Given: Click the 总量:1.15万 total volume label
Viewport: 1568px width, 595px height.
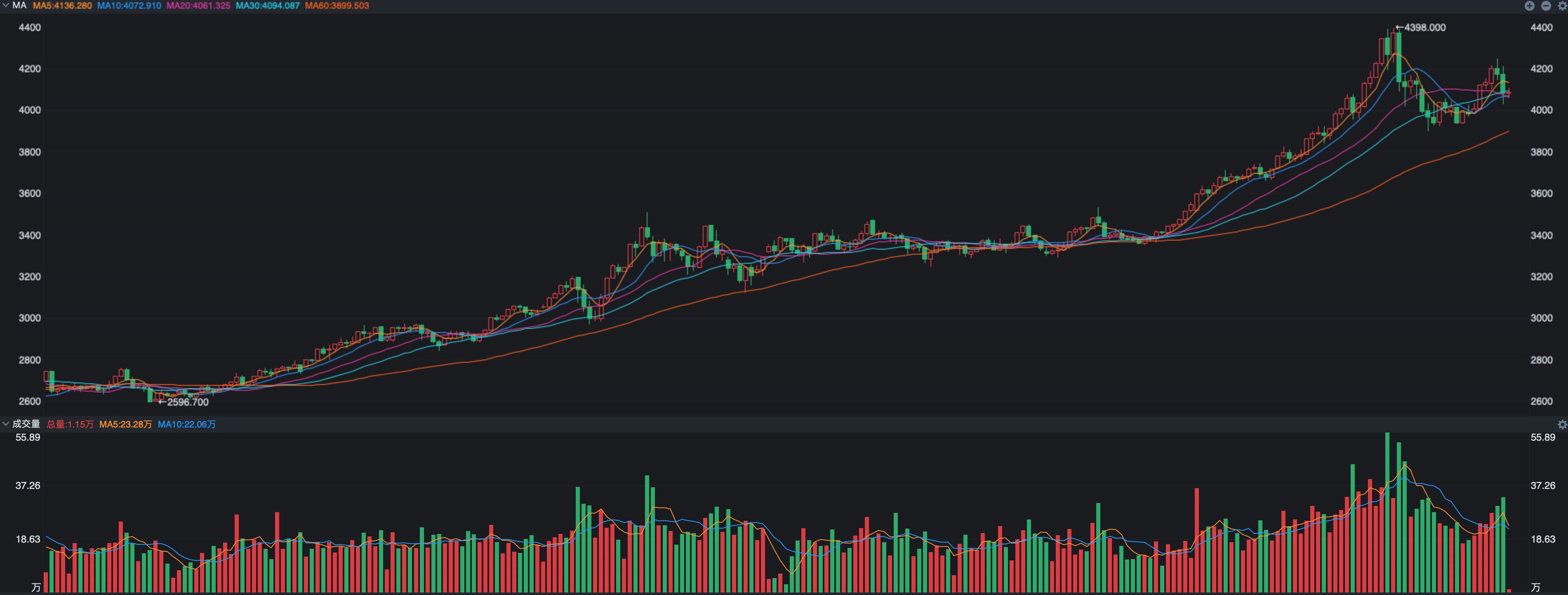Looking at the screenshot, I should 70,425.
